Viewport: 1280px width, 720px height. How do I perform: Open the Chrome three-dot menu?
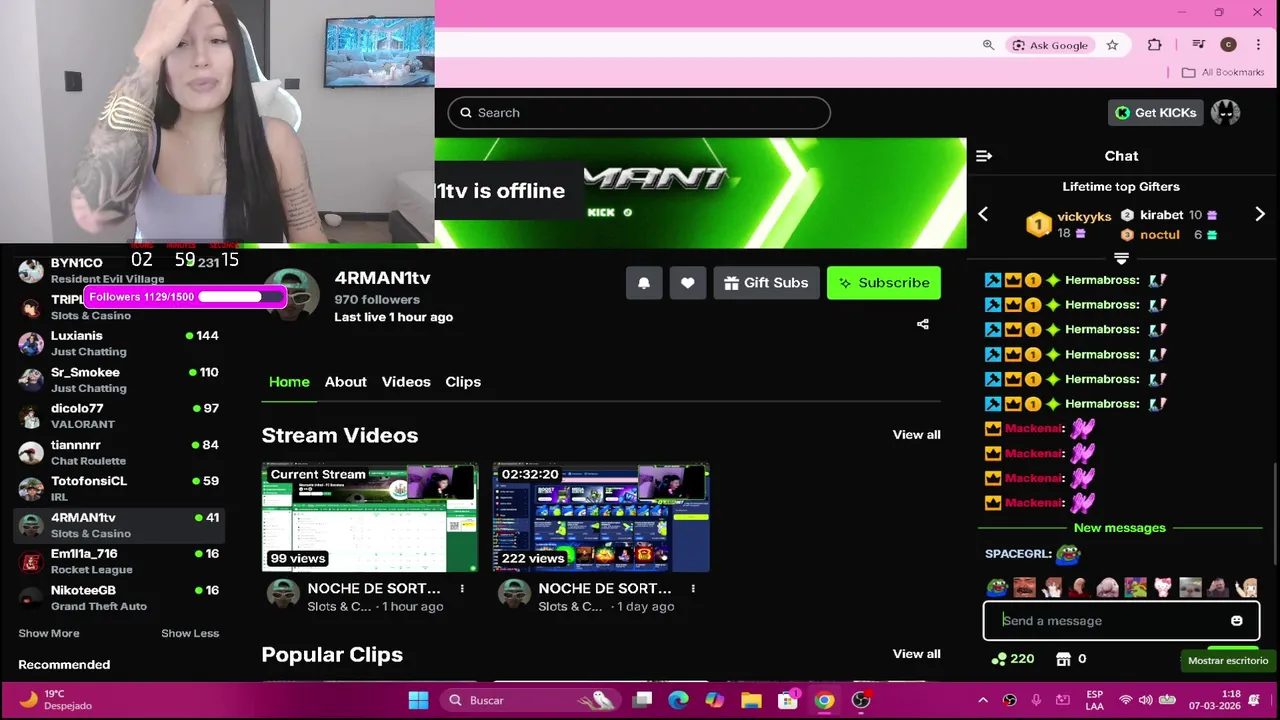pyautogui.click(x=1259, y=45)
